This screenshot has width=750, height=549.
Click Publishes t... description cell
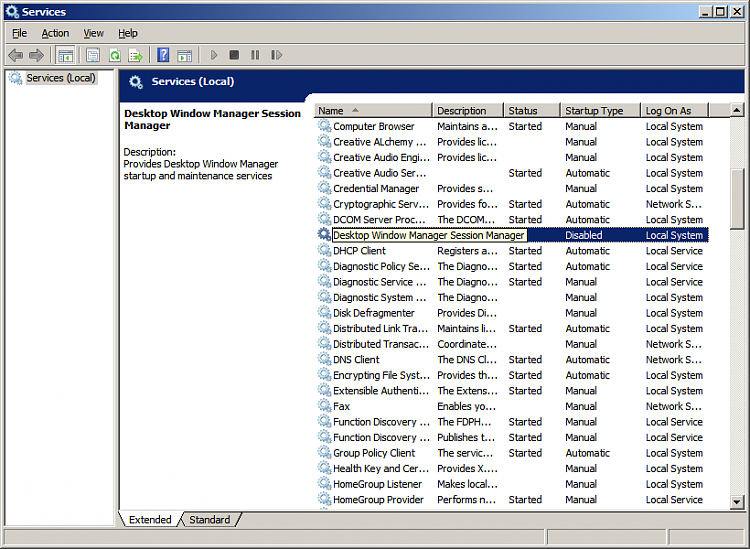[466, 438]
